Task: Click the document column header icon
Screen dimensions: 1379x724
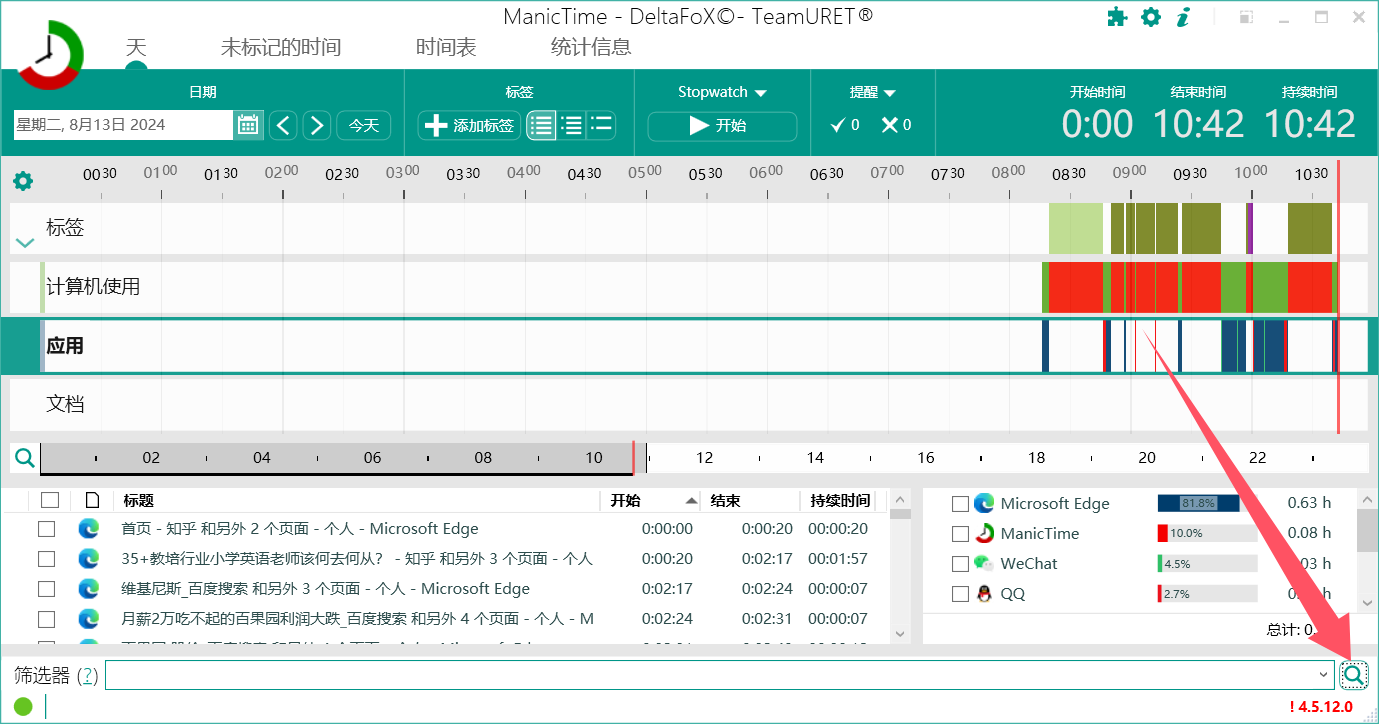Action: click(93, 500)
